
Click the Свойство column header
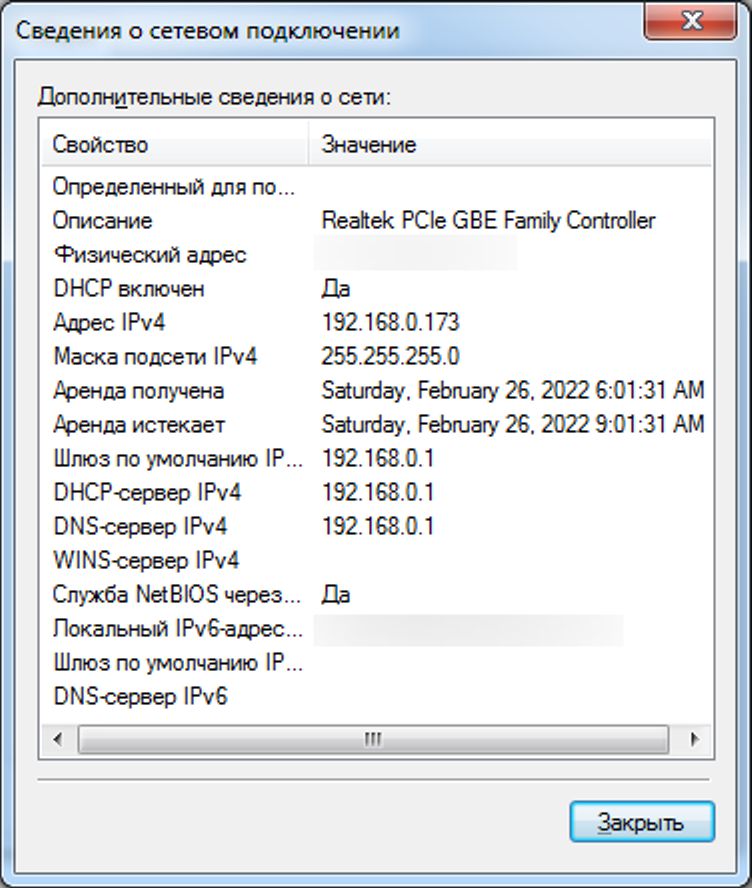100,145
